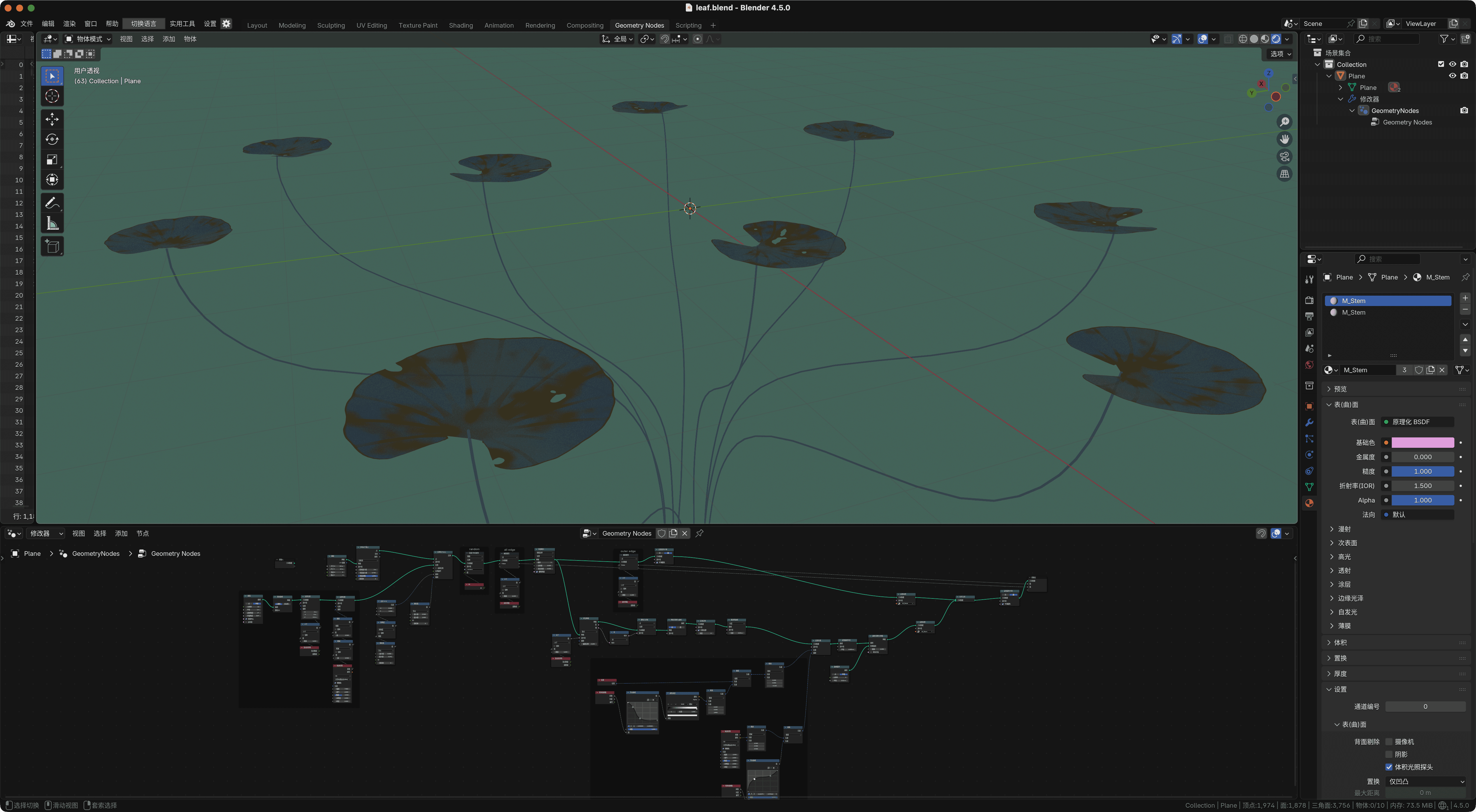1476x812 pixels.
Task: Click the 切换语言 button
Action: click(x=143, y=23)
